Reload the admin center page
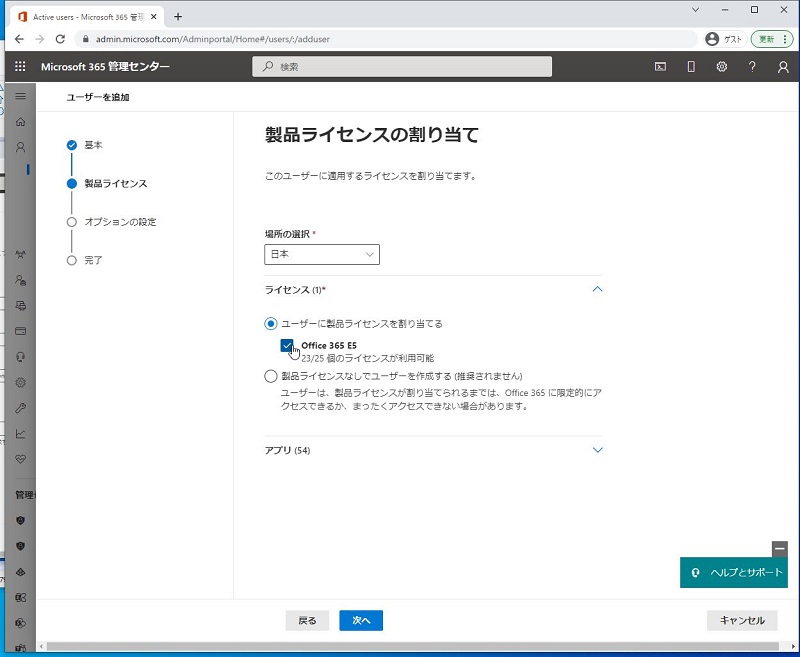 coord(60,39)
